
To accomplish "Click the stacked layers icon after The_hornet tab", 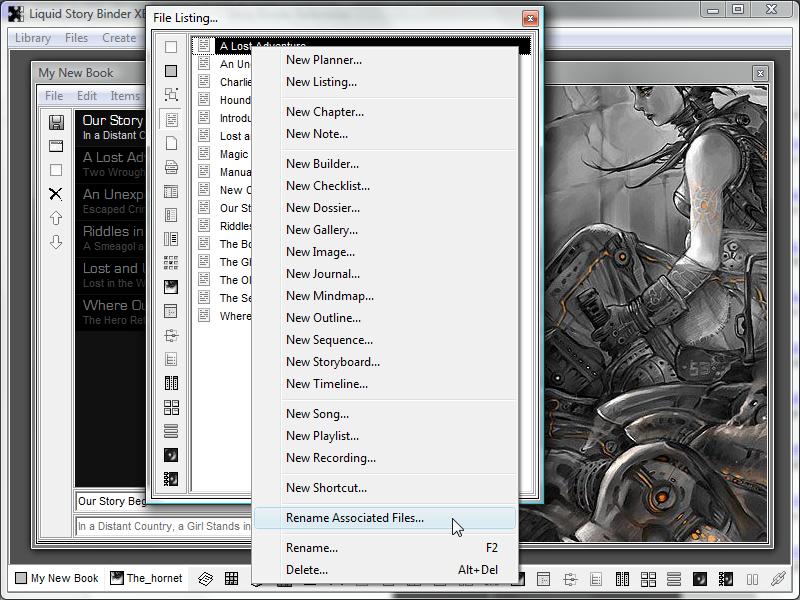I will click(205, 579).
